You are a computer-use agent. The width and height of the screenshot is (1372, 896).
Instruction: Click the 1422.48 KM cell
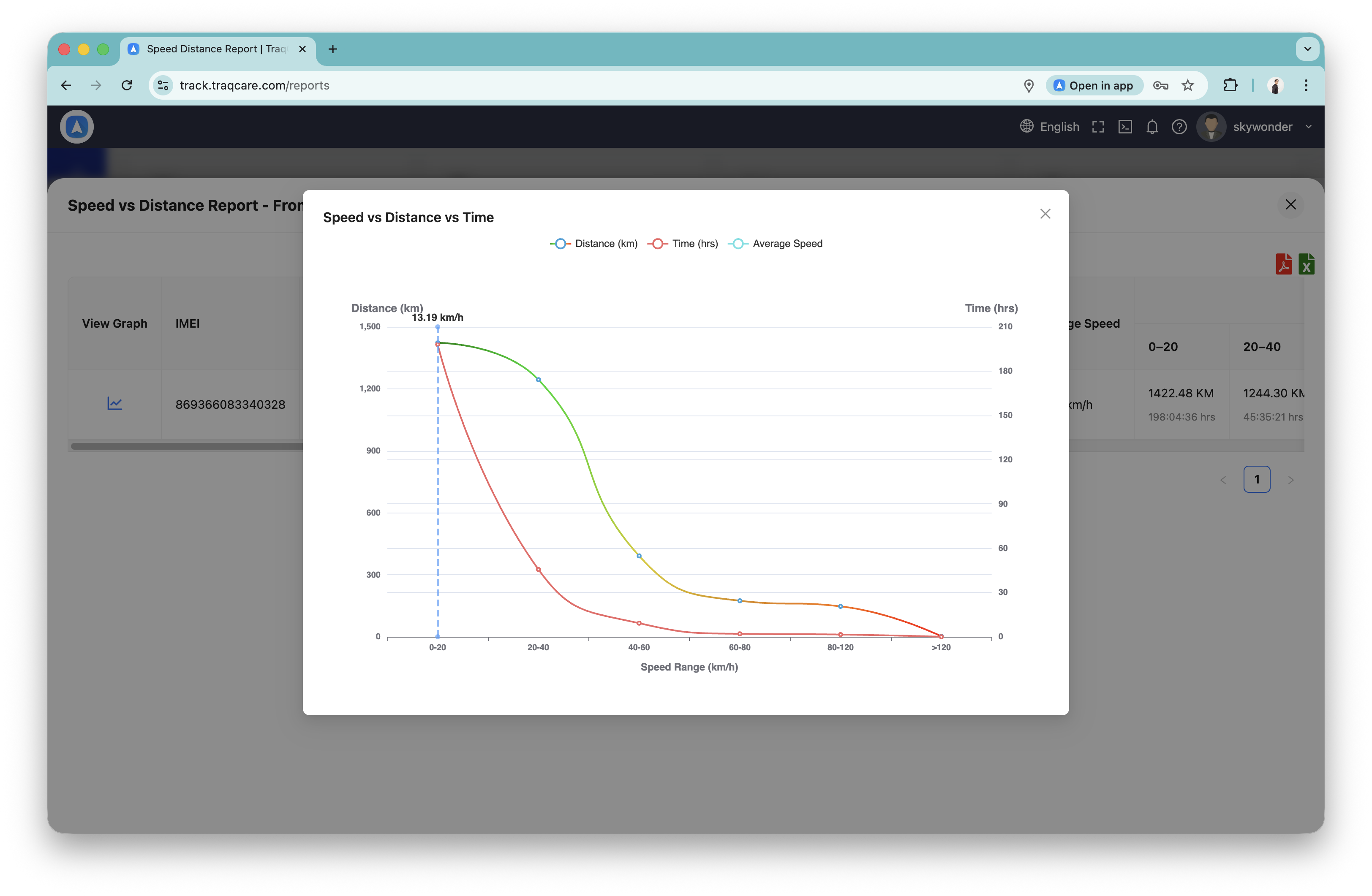[x=1180, y=393]
